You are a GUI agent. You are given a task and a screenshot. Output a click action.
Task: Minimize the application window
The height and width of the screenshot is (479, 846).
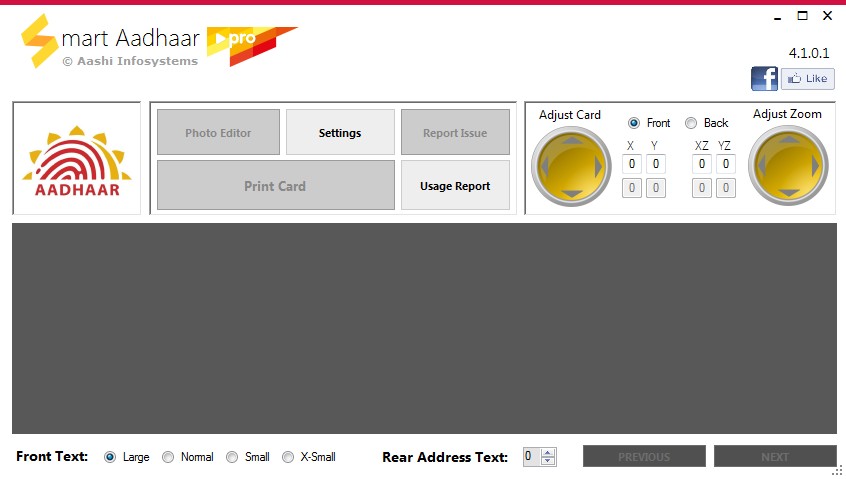coord(777,17)
